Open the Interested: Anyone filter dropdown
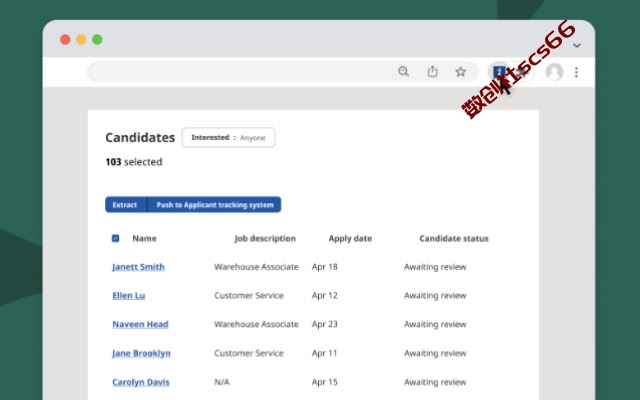The image size is (640, 400). (x=228, y=138)
